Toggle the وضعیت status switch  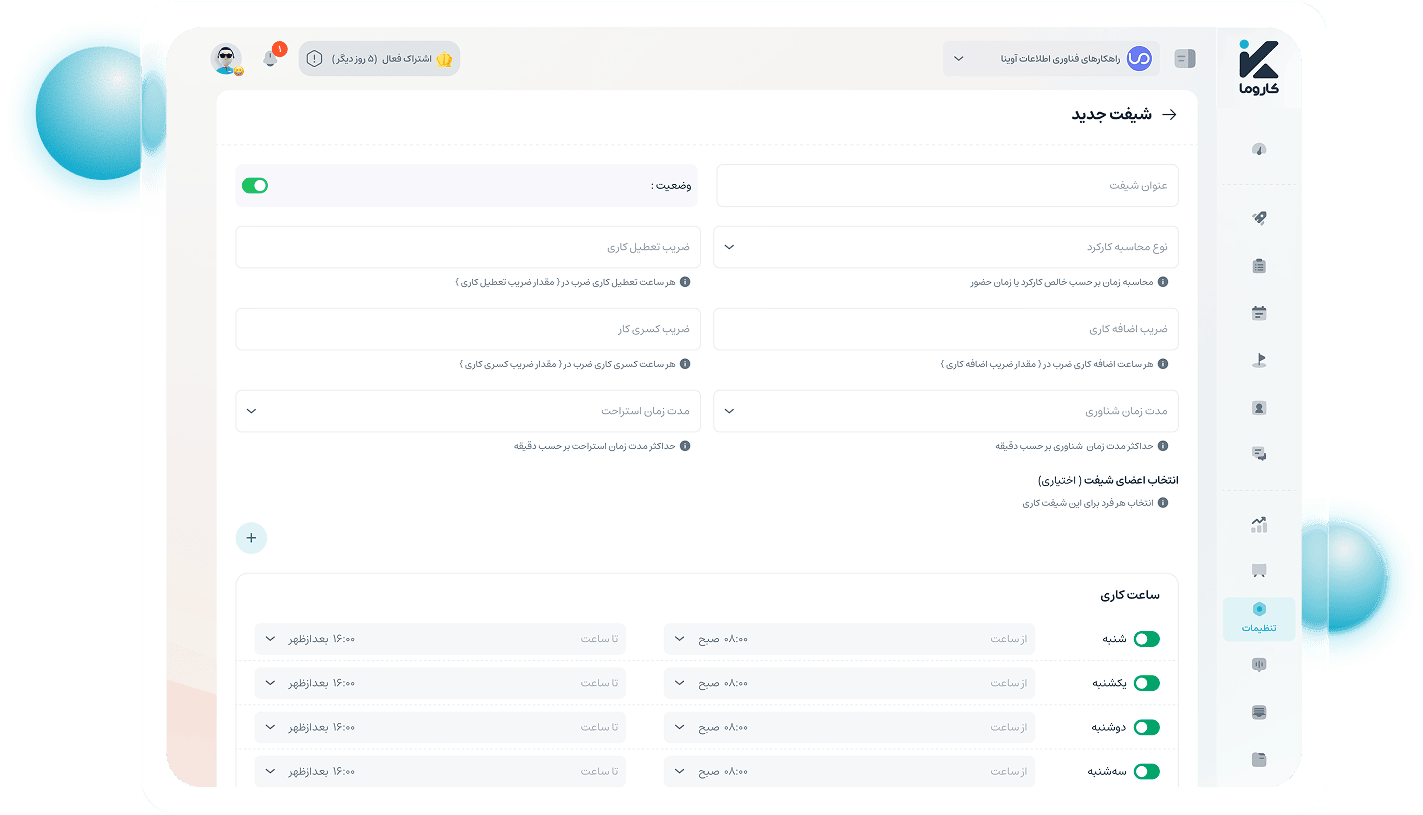(x=255, y=186)
